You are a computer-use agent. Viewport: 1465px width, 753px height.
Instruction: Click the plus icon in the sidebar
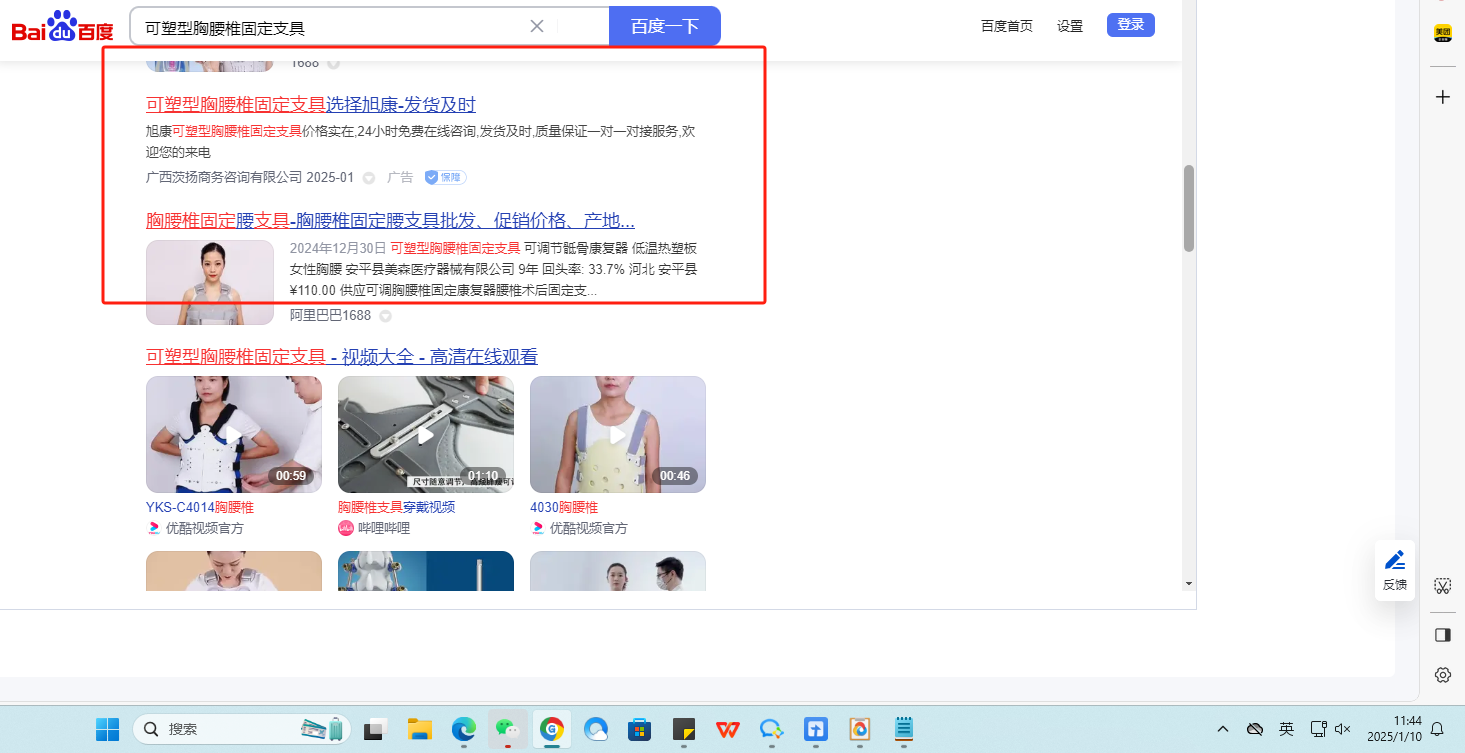pos(1442,97)
